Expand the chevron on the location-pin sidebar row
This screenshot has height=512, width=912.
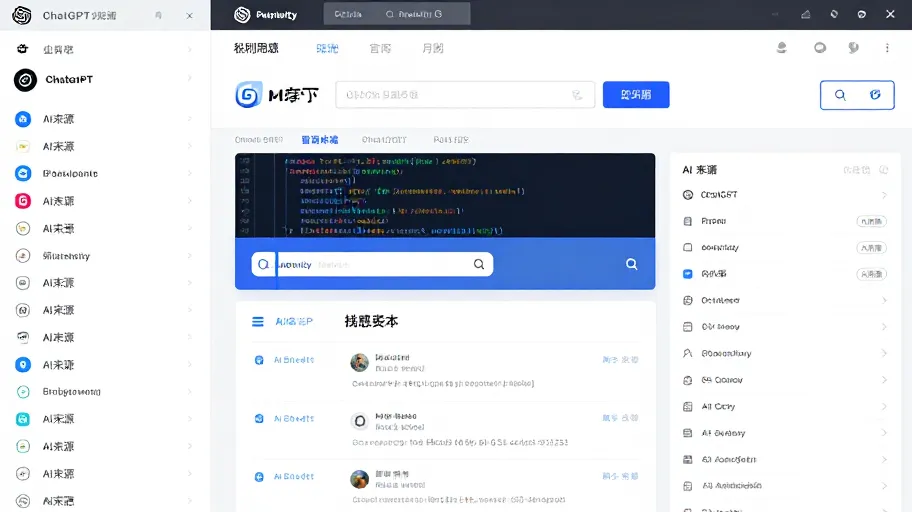click(x=190, y=364)
